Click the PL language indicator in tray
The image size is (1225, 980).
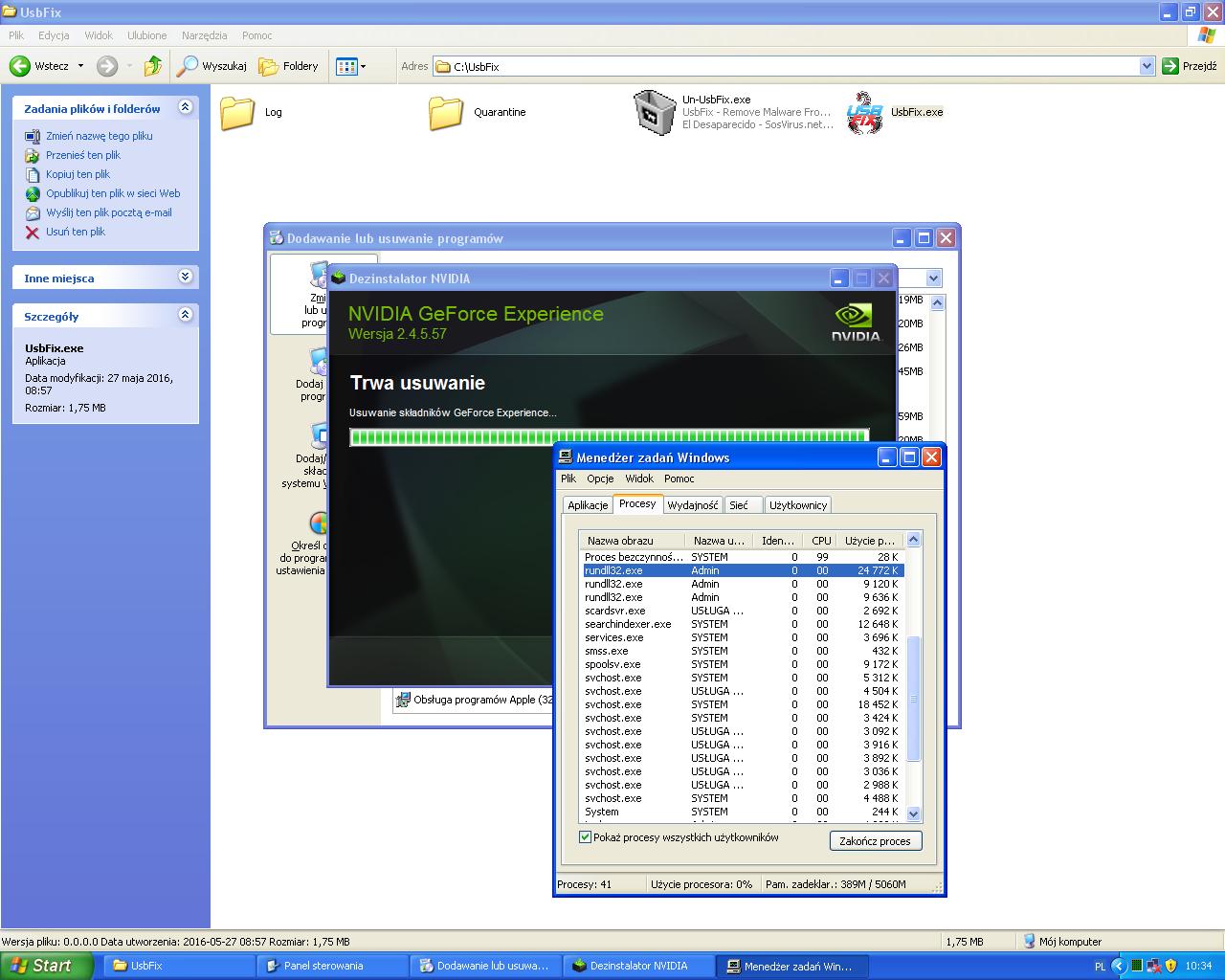click(x=1099, y=966)
